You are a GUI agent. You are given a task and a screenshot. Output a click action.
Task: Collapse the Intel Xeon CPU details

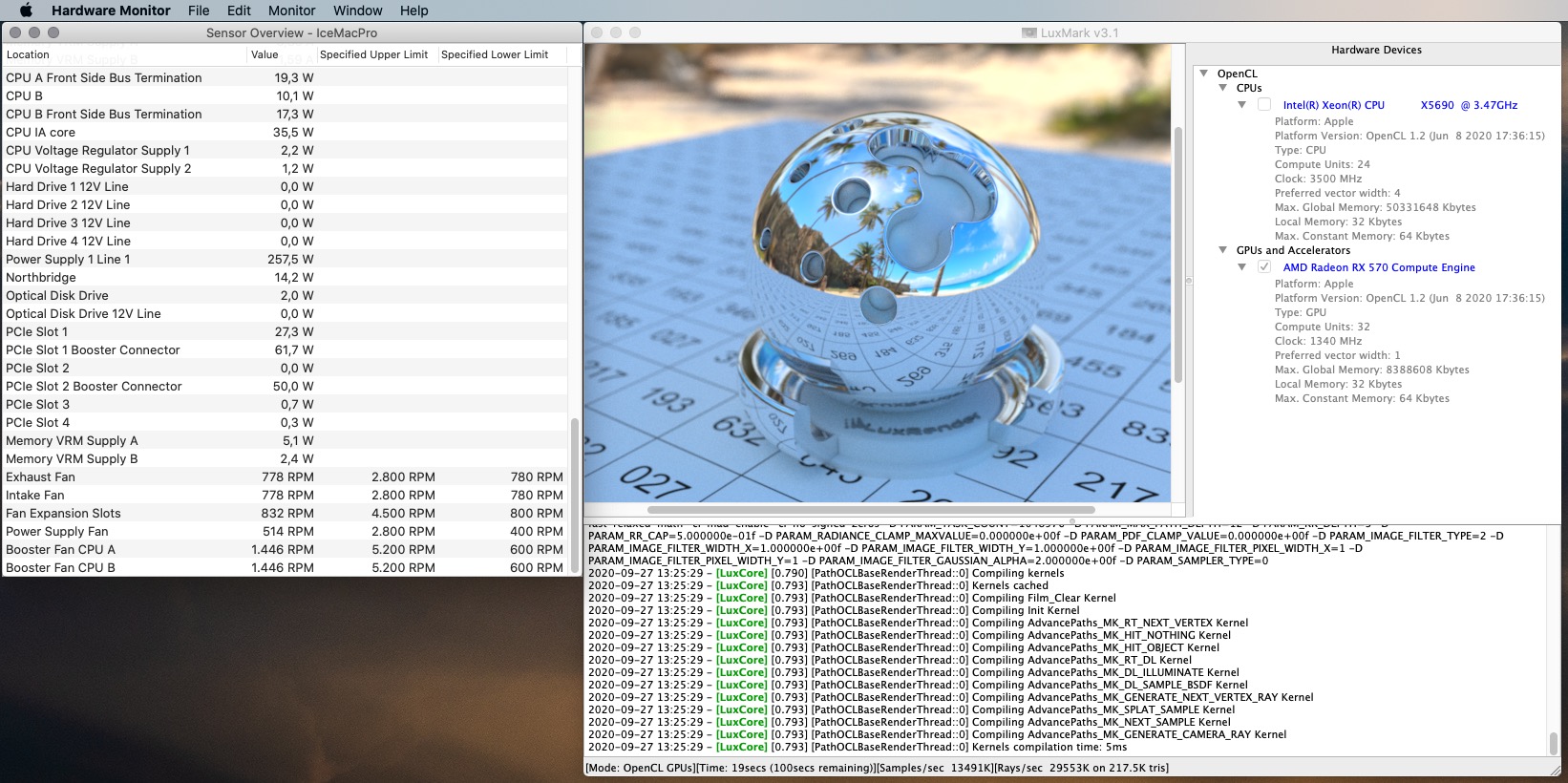pyautogui.click(x=1242, y=105)
